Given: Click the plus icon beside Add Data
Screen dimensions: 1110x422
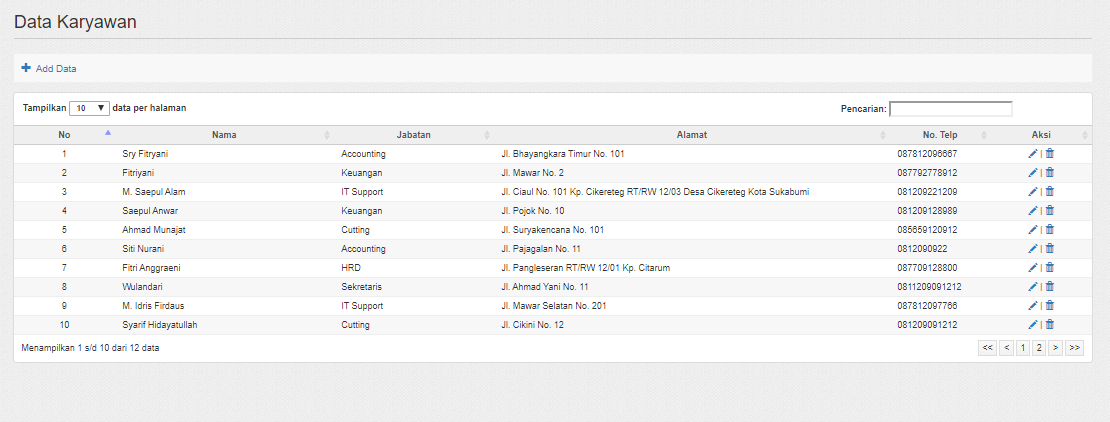Looking at the screenshot, I should click(x=26, y=68).
